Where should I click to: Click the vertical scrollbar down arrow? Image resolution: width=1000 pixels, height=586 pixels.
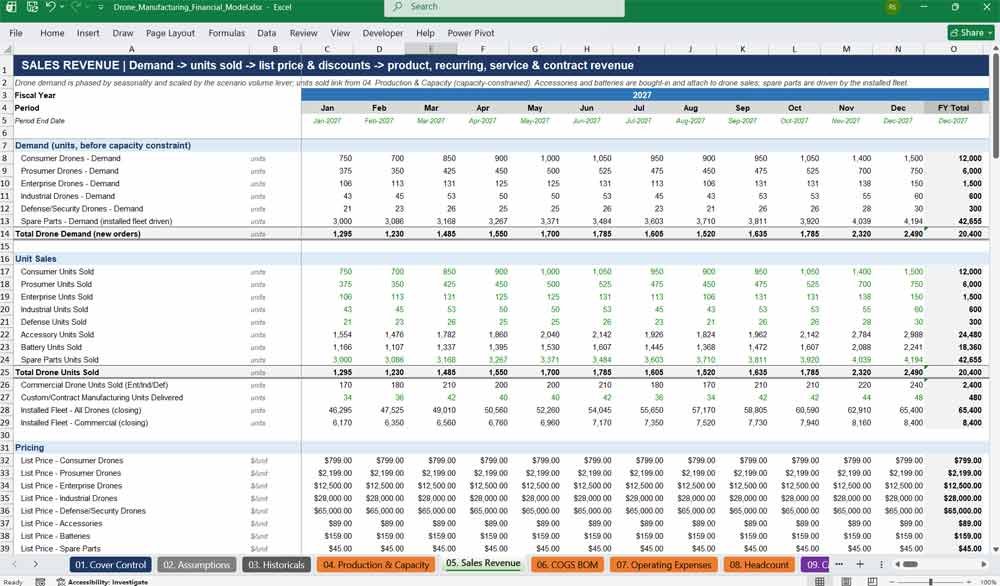click(x=996, y=549)
